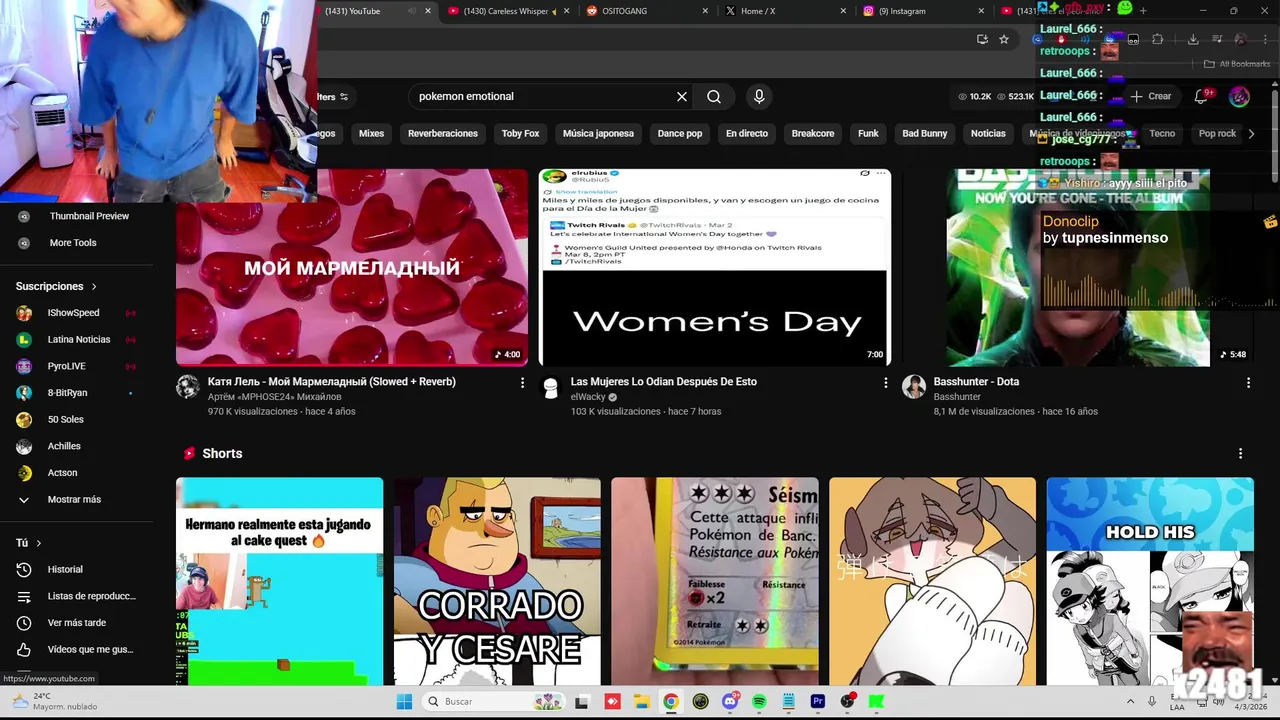
Task: Open the CORRADO Y CESARE short
Action: pyautogui.click(x=497, y=581)
